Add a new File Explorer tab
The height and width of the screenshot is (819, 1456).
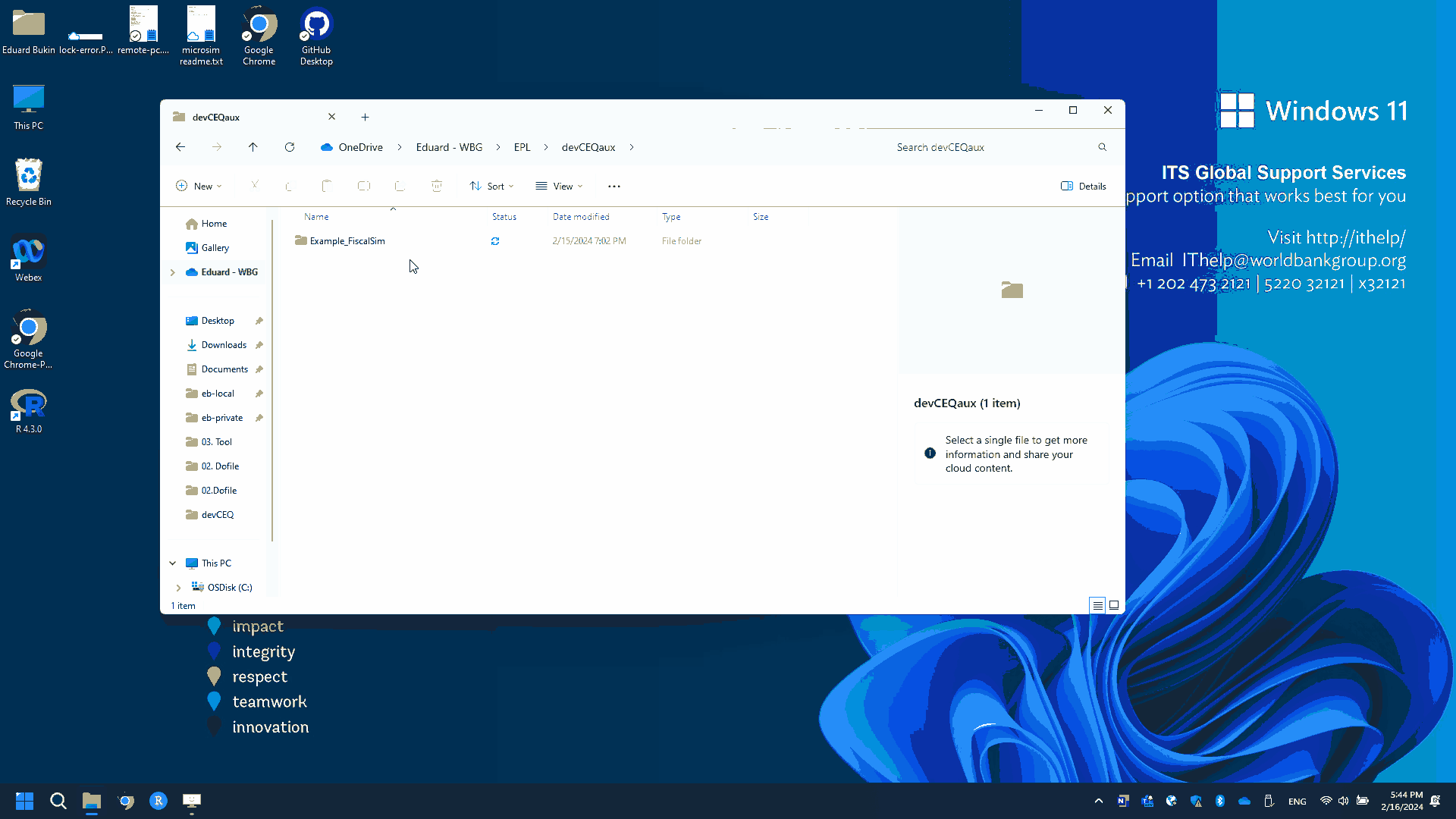[365, 117]
